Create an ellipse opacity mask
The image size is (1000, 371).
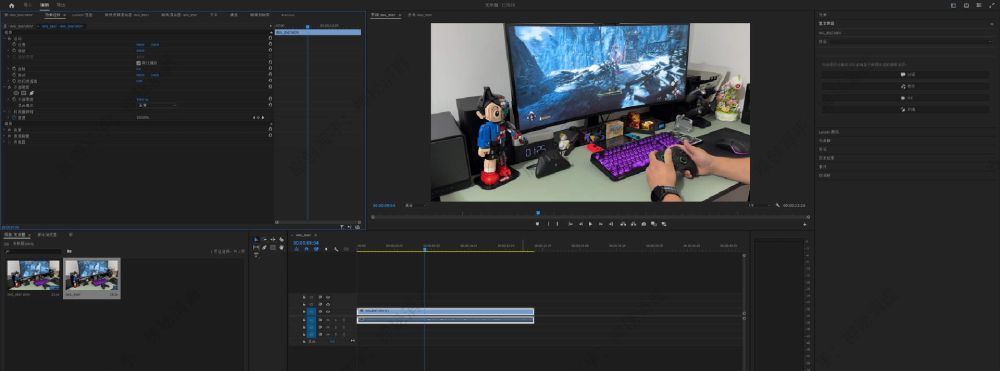[16, 93]
